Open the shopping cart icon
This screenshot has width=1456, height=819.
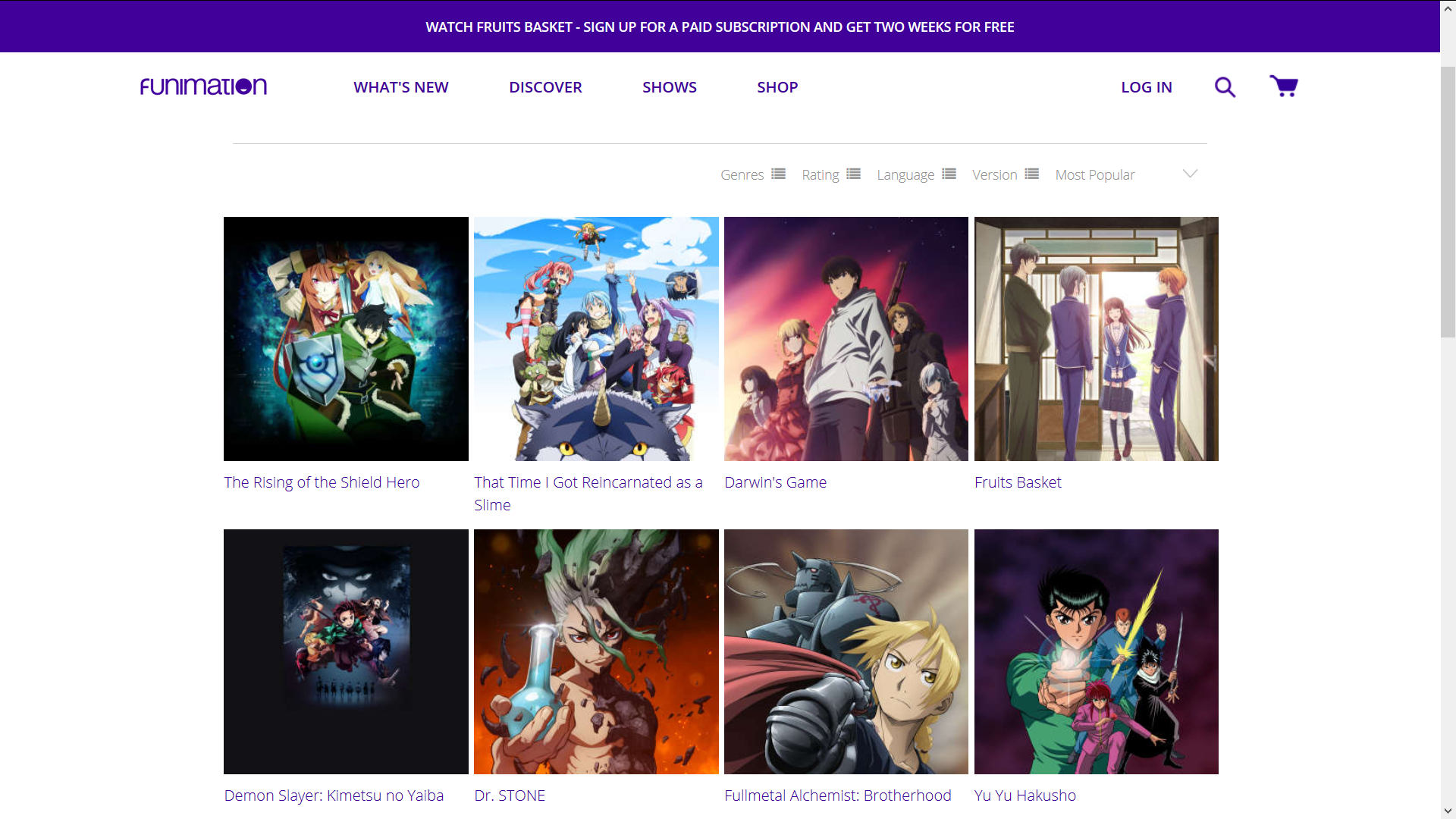point(1284,86)
